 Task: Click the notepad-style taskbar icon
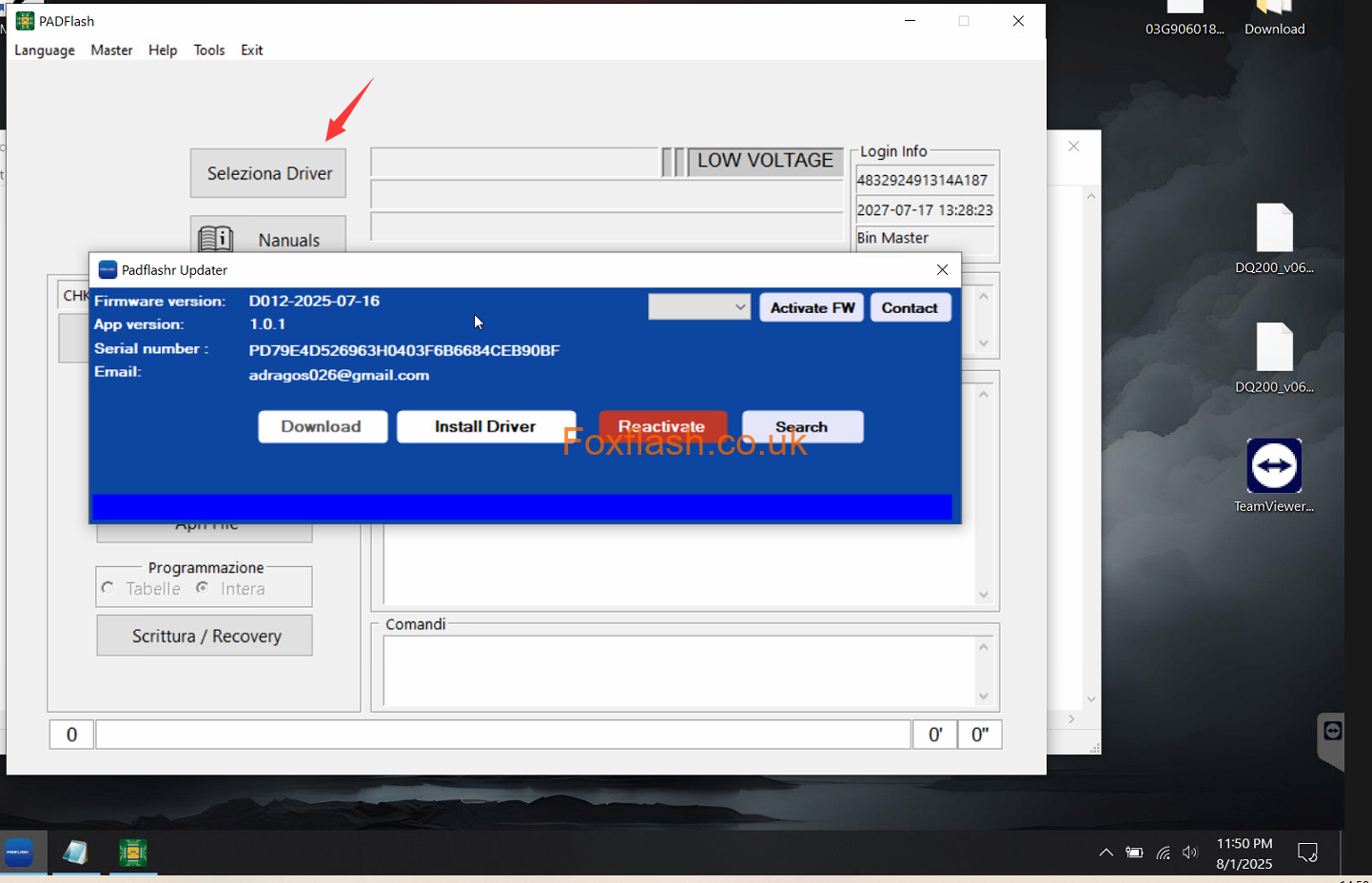coord(75,853)
